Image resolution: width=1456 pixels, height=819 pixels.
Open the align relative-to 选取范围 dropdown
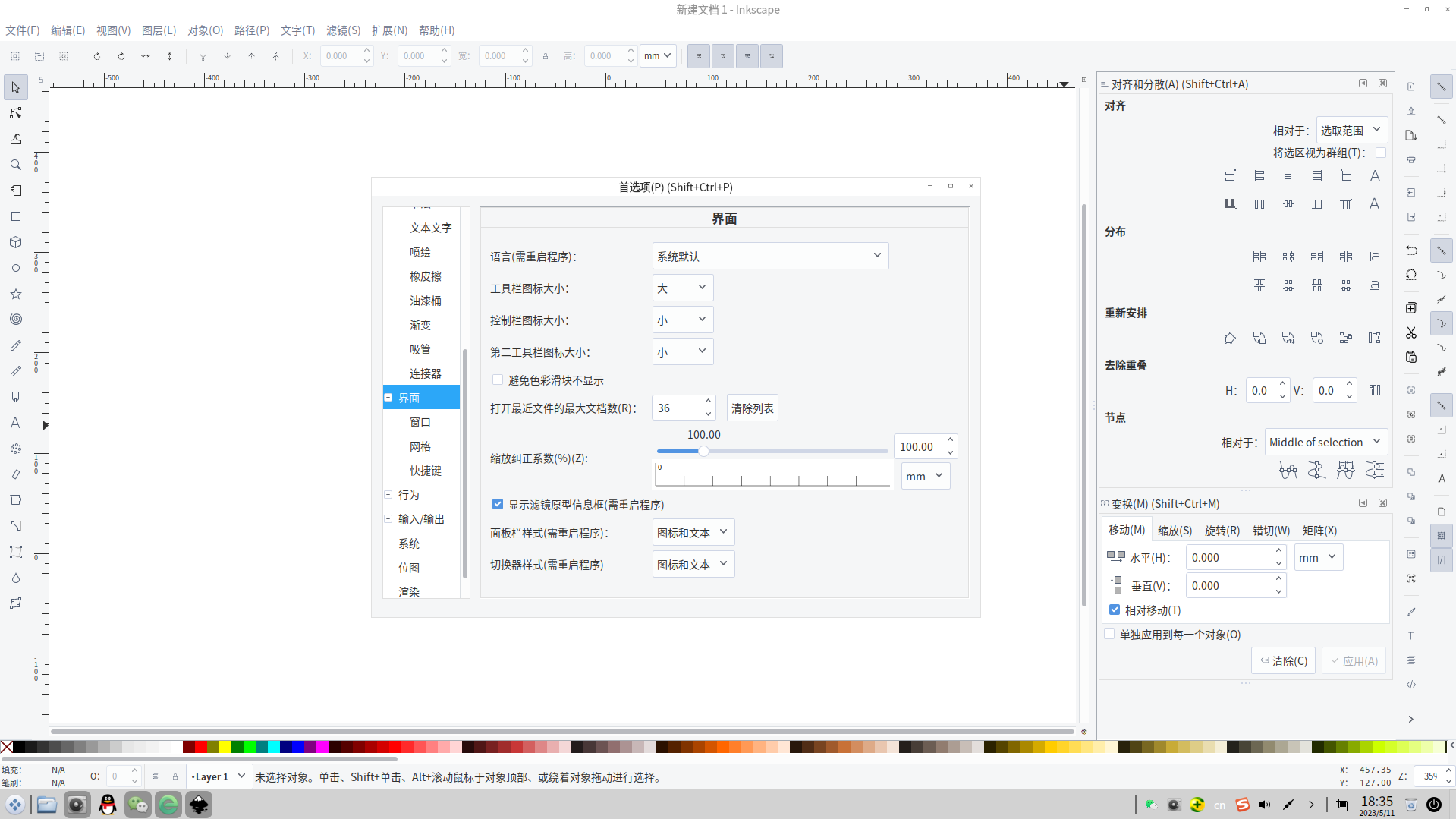(x=1351, y=130)
